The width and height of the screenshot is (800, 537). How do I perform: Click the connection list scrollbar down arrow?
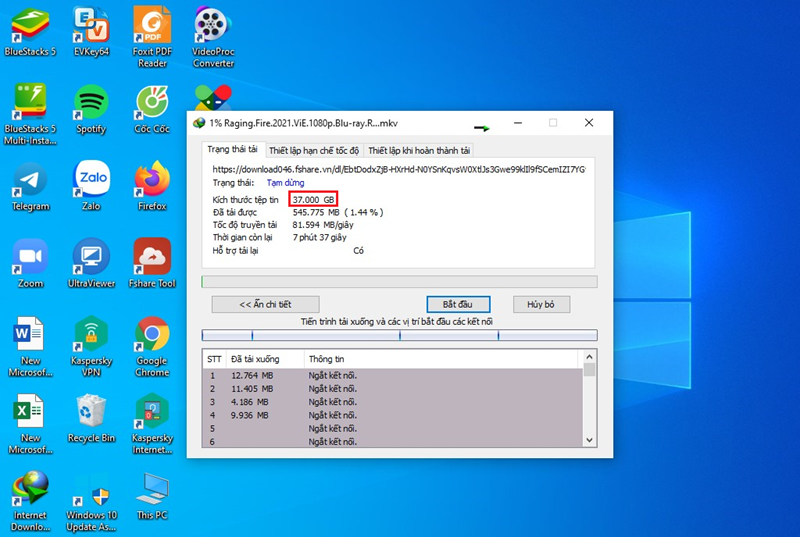(x=589, y=440)
